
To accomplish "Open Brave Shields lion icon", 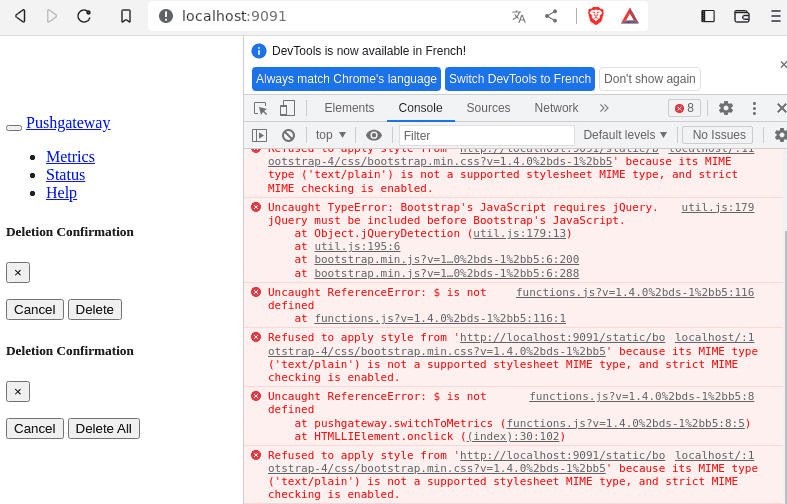I will tap(596, 16).
